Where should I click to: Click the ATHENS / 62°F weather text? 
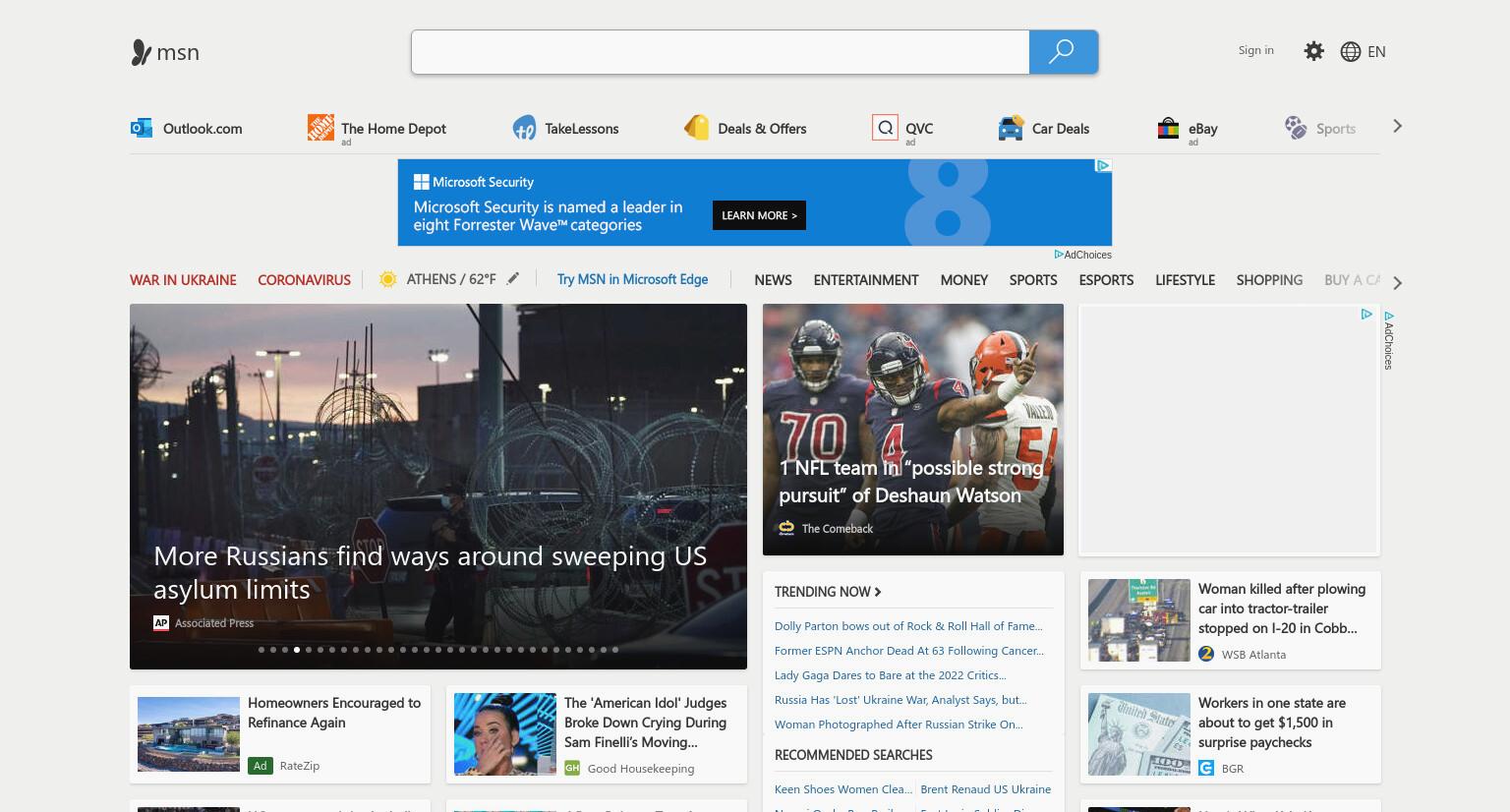(x=451, y=279)
